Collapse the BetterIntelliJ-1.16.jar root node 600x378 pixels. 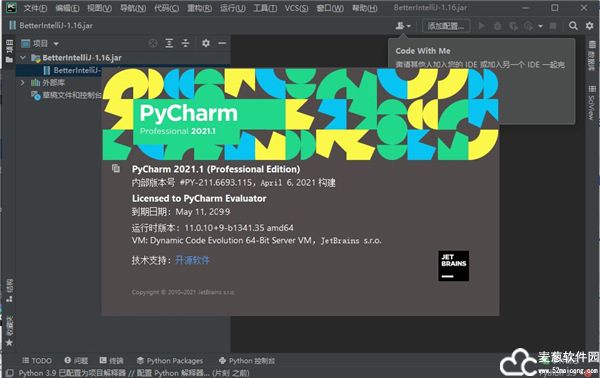click(x=23, y=58)
